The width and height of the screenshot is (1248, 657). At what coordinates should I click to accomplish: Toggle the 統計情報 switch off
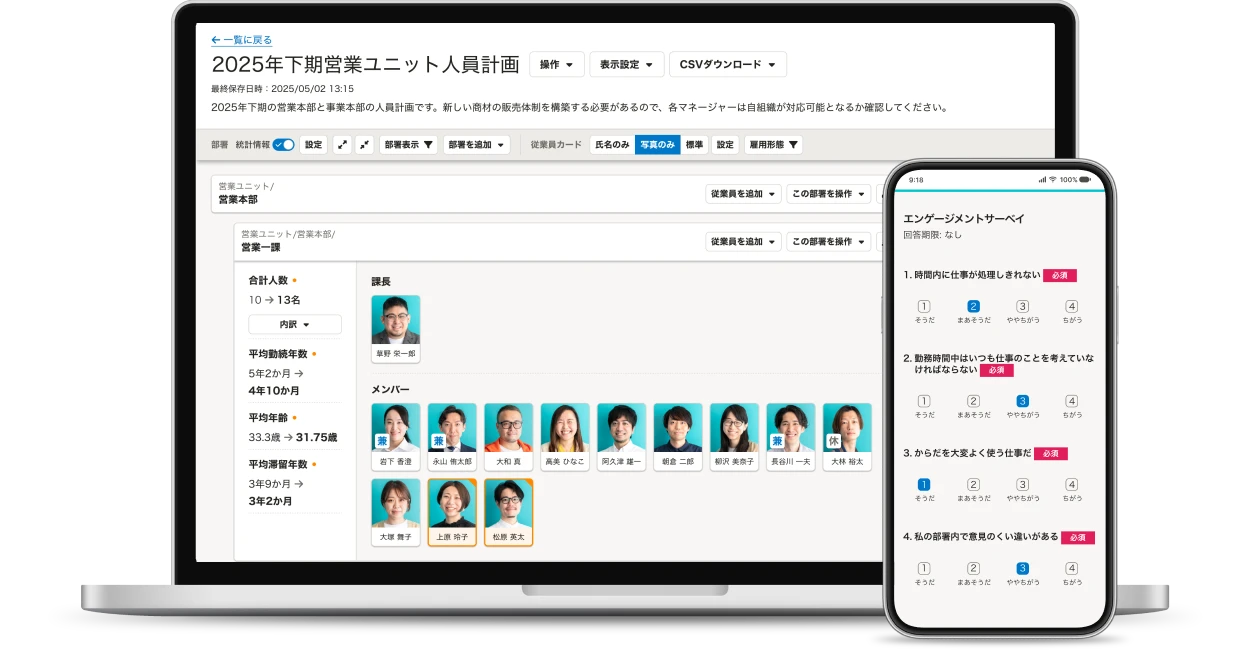tap(283, 145)
